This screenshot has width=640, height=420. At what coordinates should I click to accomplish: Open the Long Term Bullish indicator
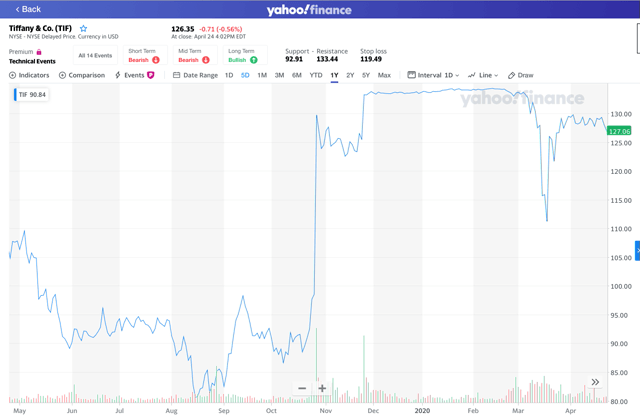(x=242, y=56)
